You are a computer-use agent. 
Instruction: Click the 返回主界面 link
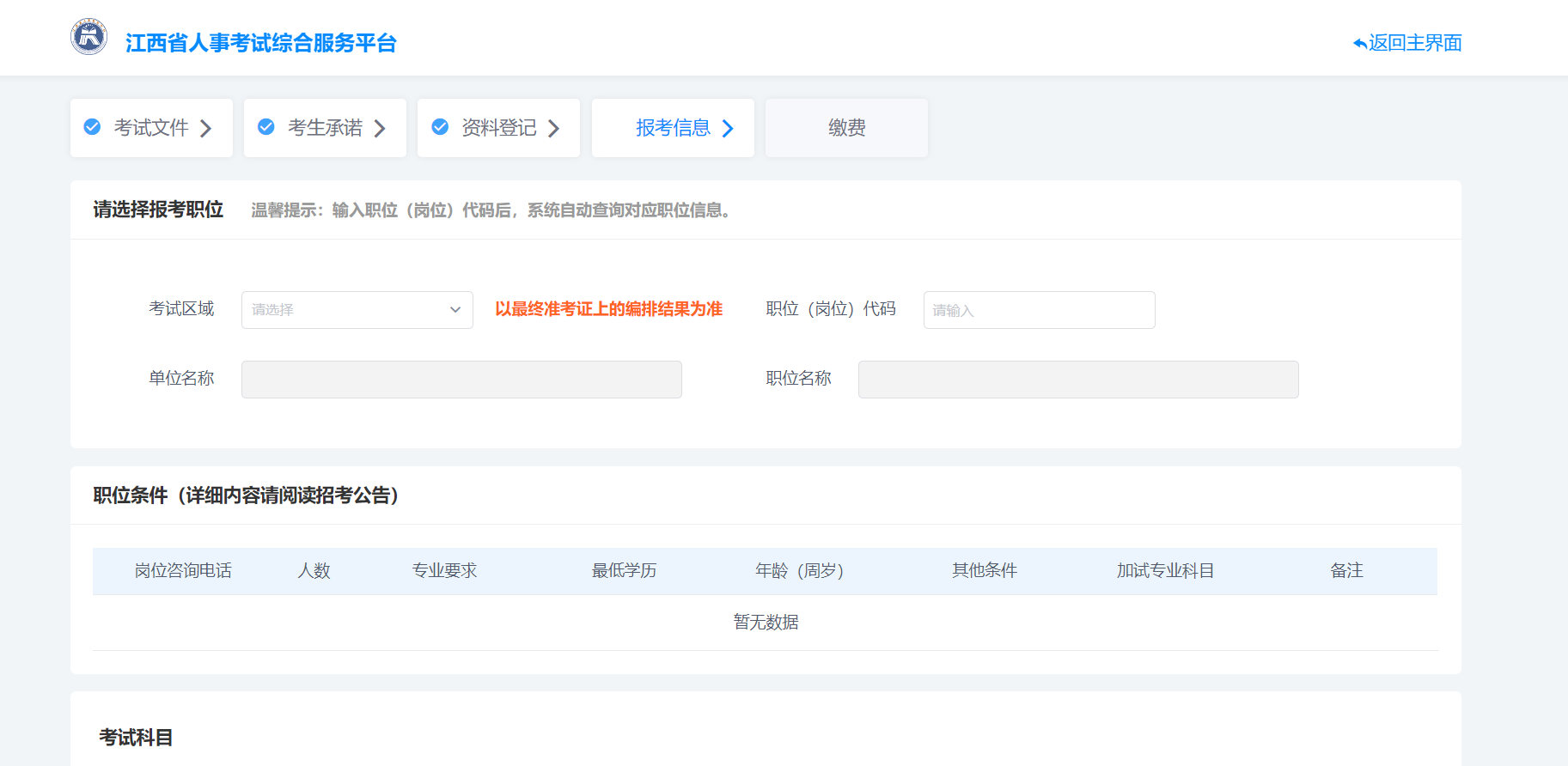(1414, 43)
